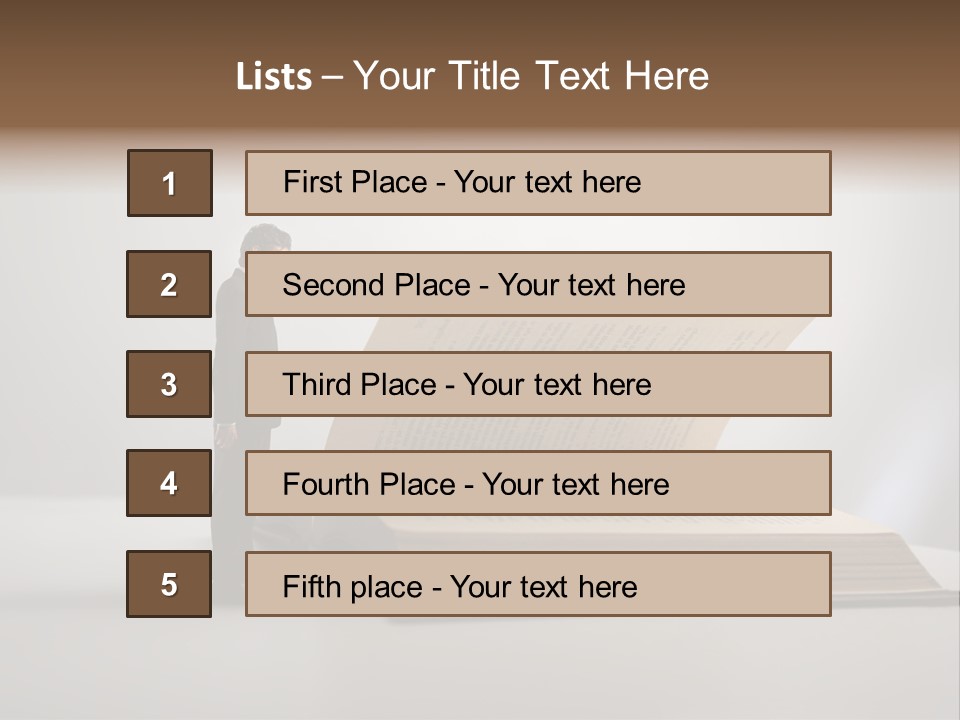Click the 'Fifth place - Your text here' text
Screen dimensions: 960x720
coord(460,586)
